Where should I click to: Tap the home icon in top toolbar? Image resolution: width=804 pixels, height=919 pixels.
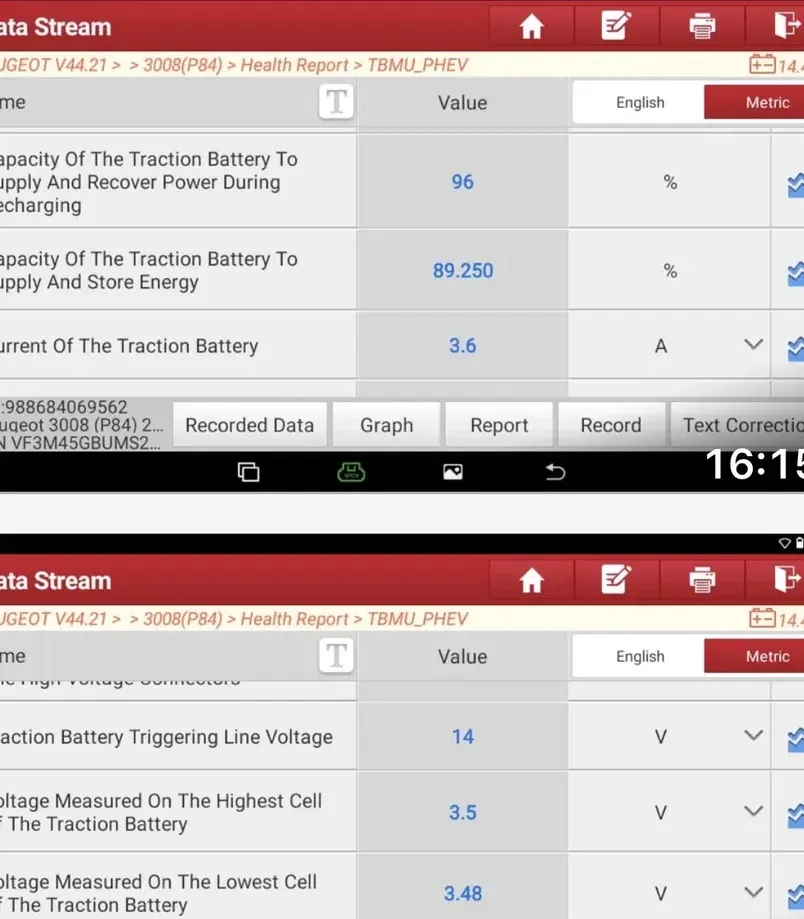point(532,26)
